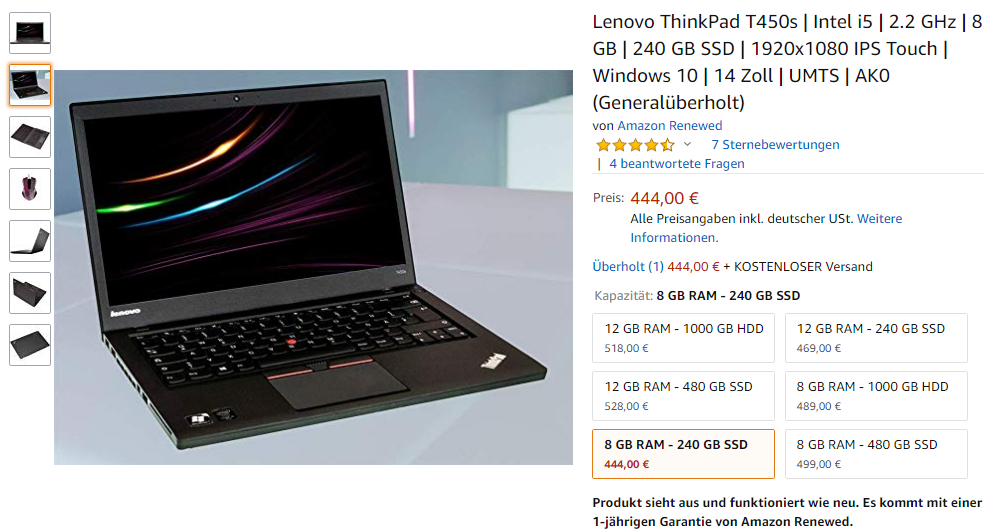This screenshot has width=989, height=531.
Task: Select the highlighted second laptop thumbnail
Action: tap(30, 85)
